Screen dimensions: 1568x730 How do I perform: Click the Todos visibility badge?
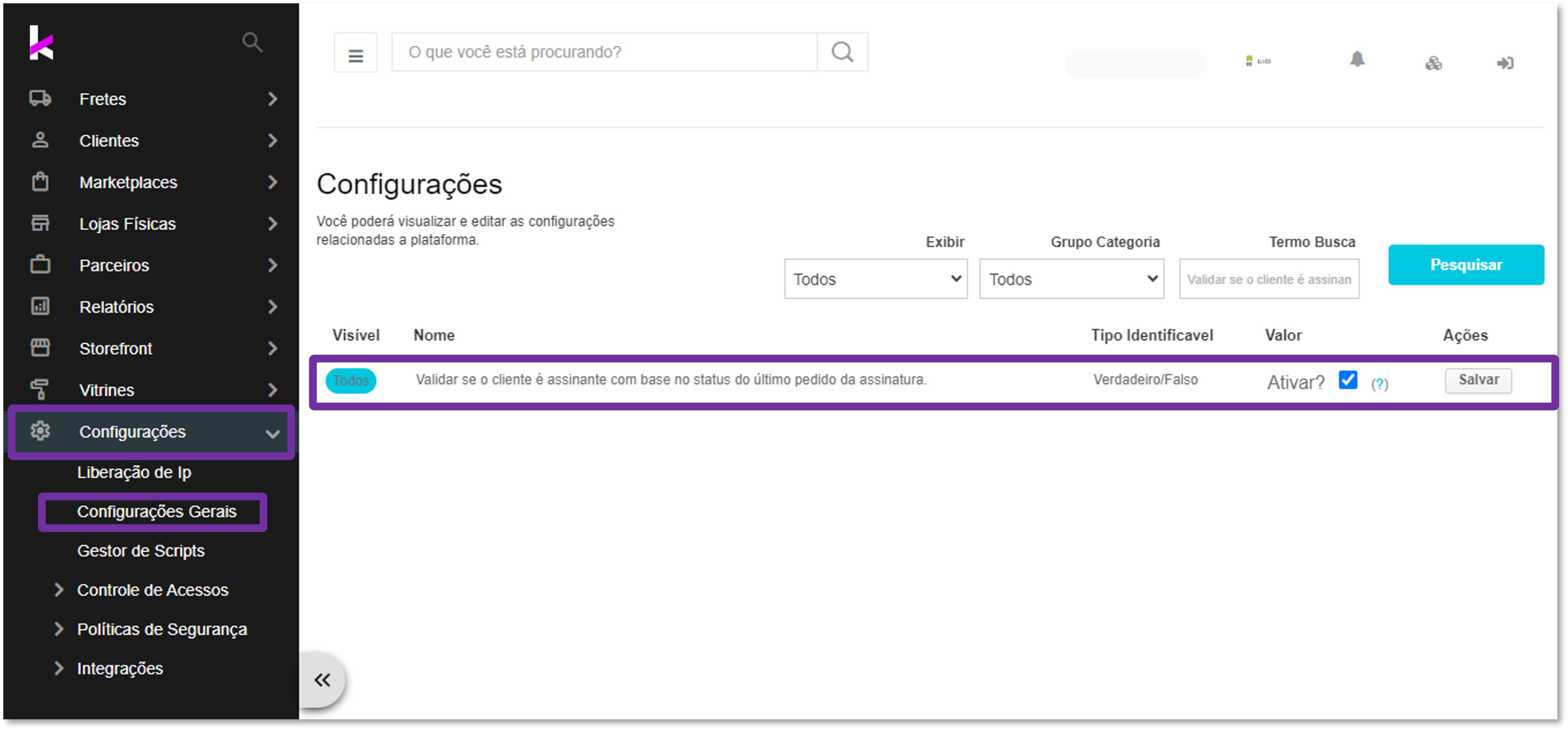pos(351,381)
